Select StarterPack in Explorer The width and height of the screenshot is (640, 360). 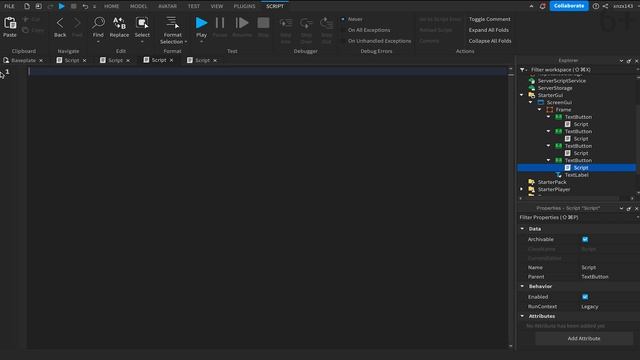pos(552,182)
